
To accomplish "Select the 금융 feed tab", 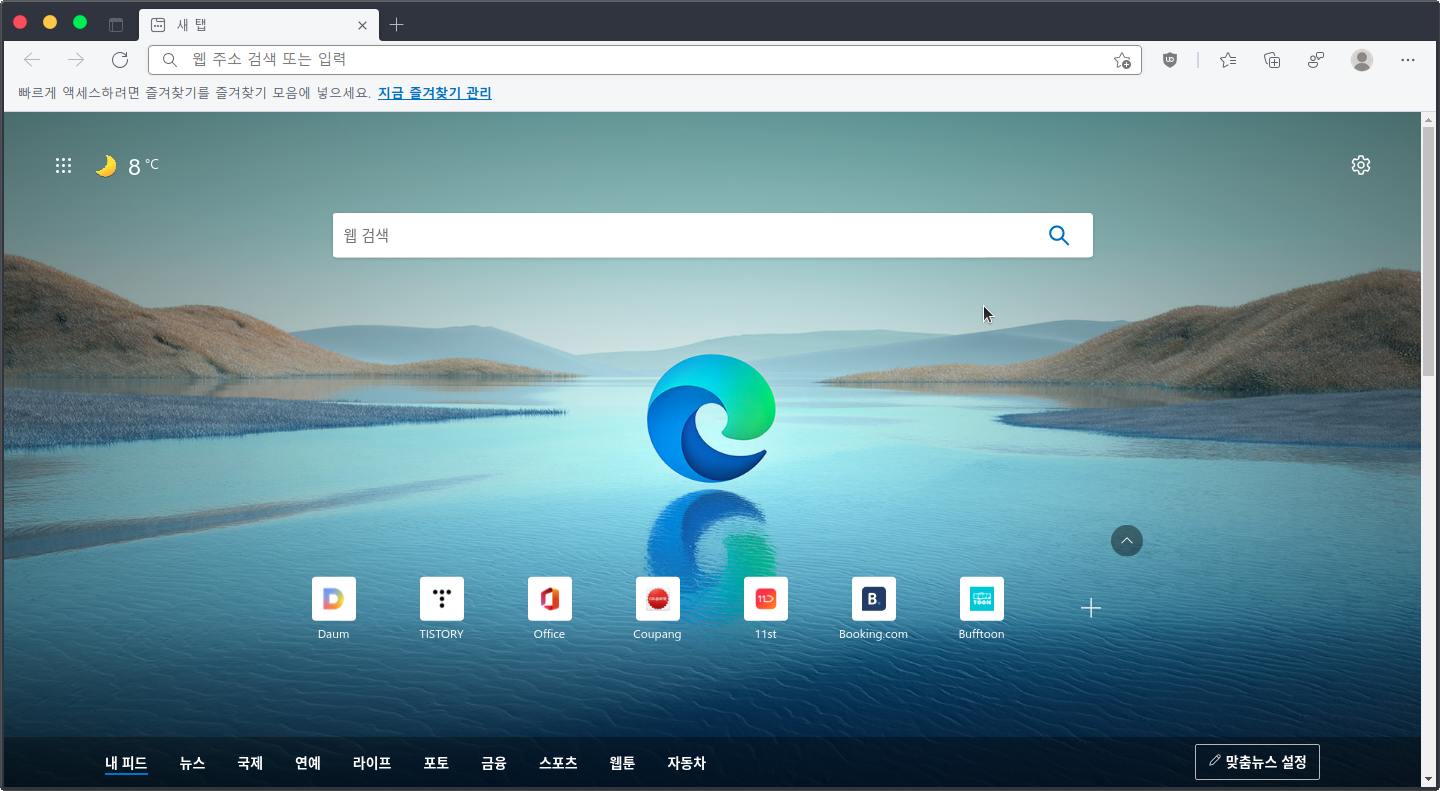I will coord(494,763).
